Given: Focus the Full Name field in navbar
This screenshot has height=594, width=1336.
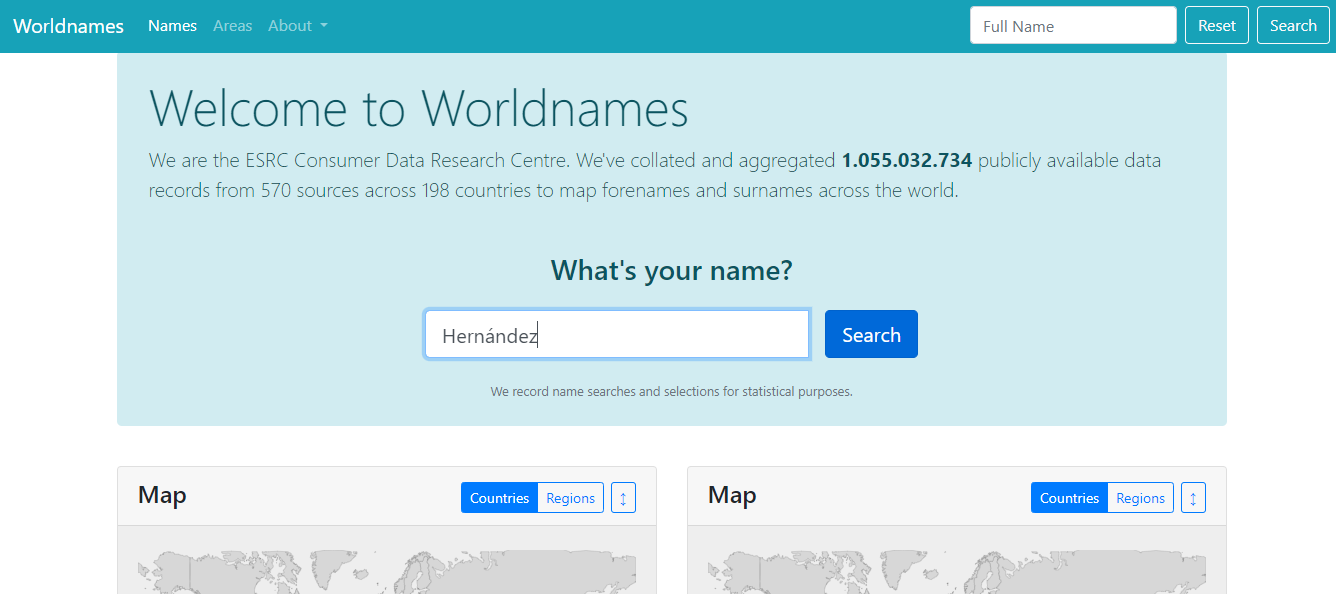Looking at the screenshot, I should coord(1072,26).
